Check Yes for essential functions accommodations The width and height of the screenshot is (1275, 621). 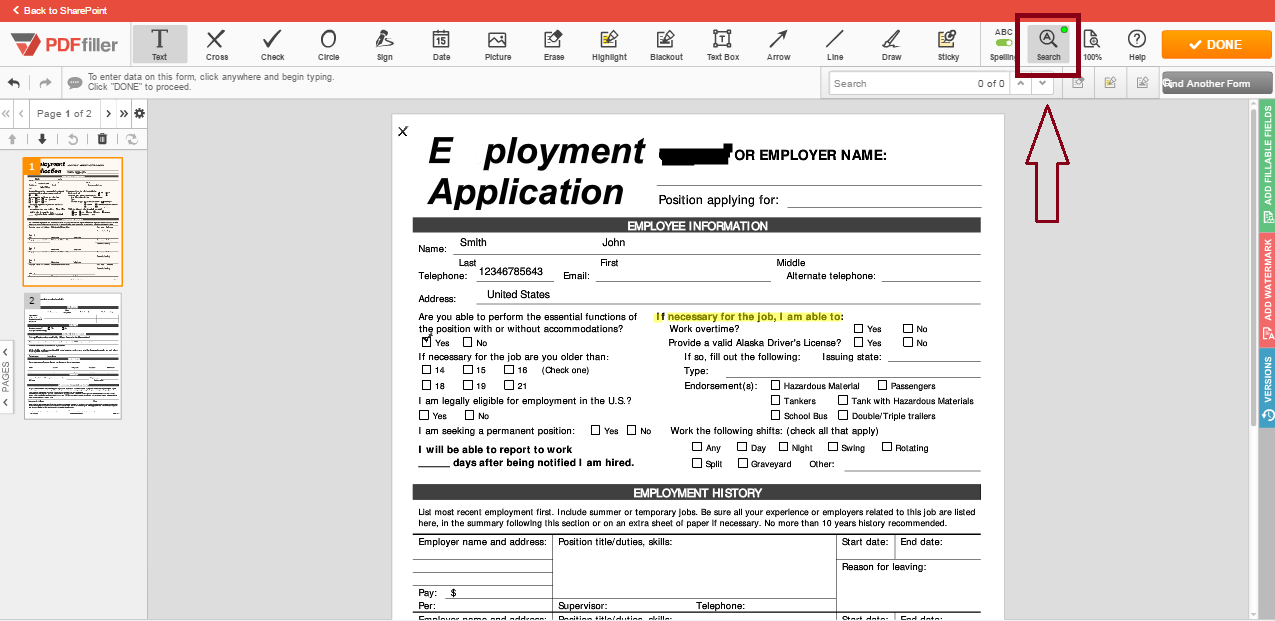point(427,342)
